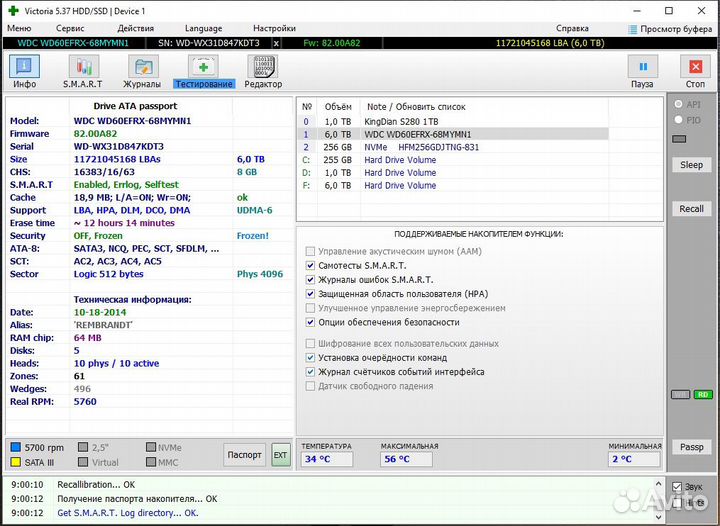Open the Сервис menu
720x526 pixels.
tap(70, 28)
